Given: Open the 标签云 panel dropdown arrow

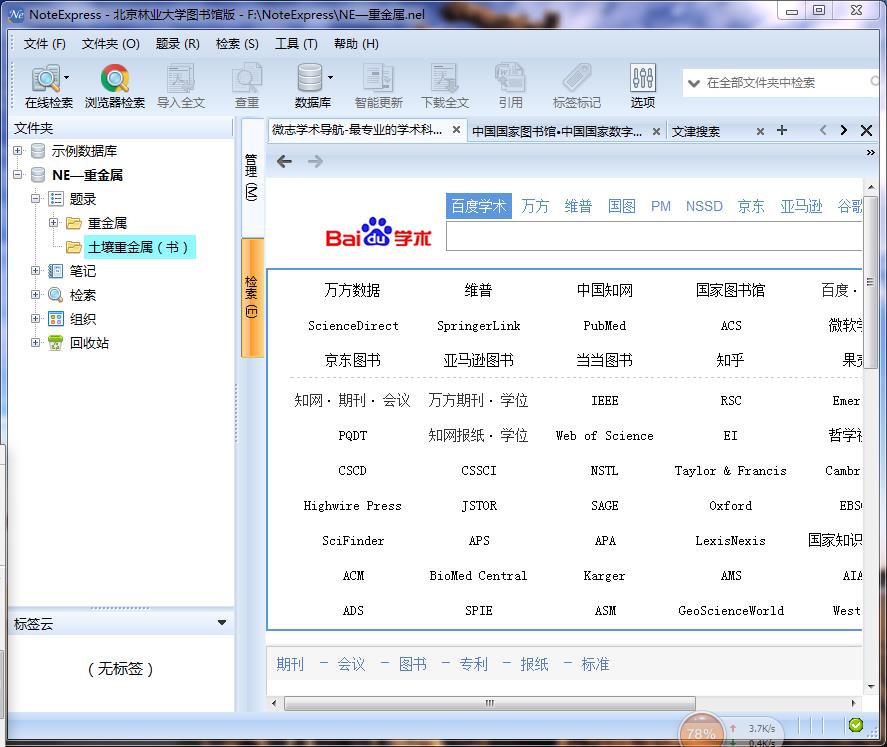Looking at the screenshot, I should pyautogui.click(x=222, y=623).
